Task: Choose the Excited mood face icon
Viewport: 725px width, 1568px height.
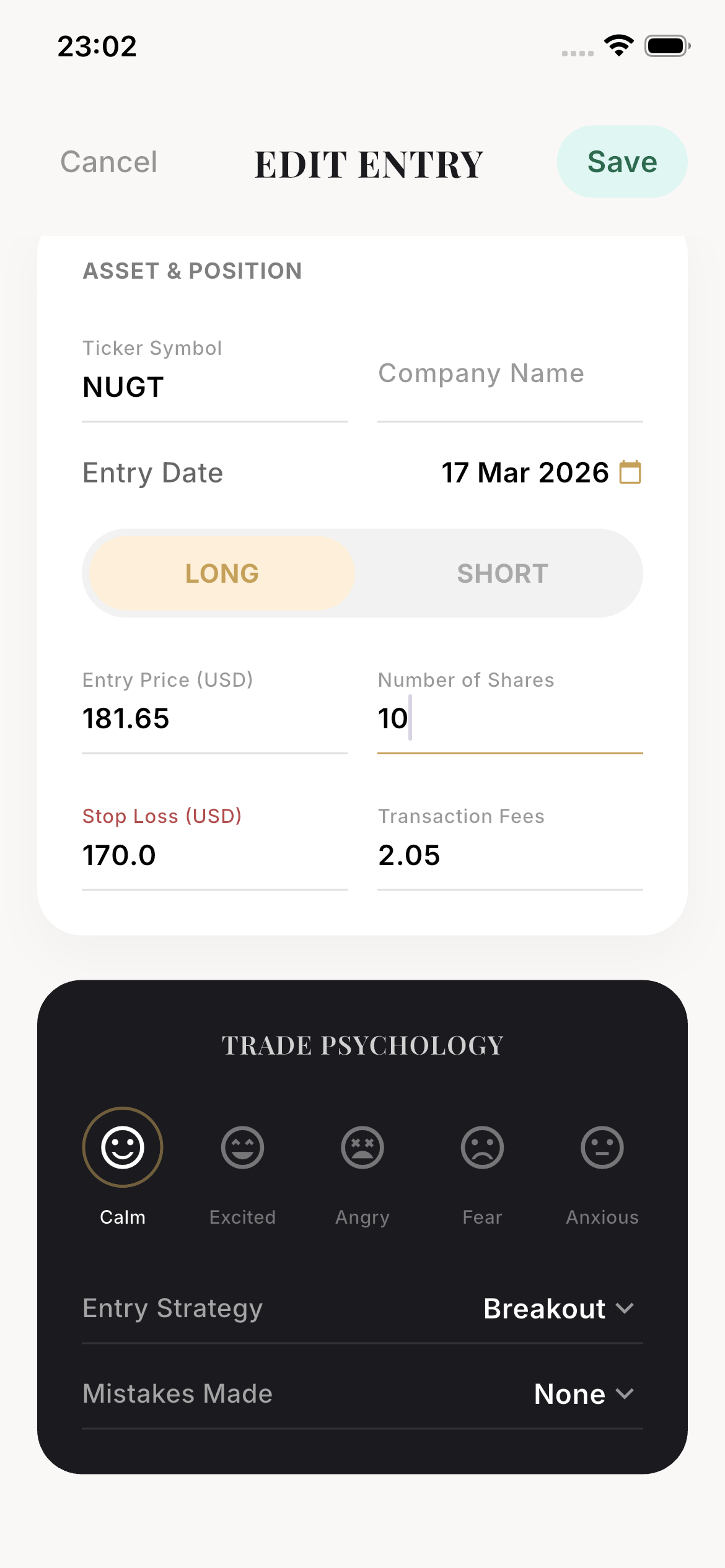Action: [242, 1147]
